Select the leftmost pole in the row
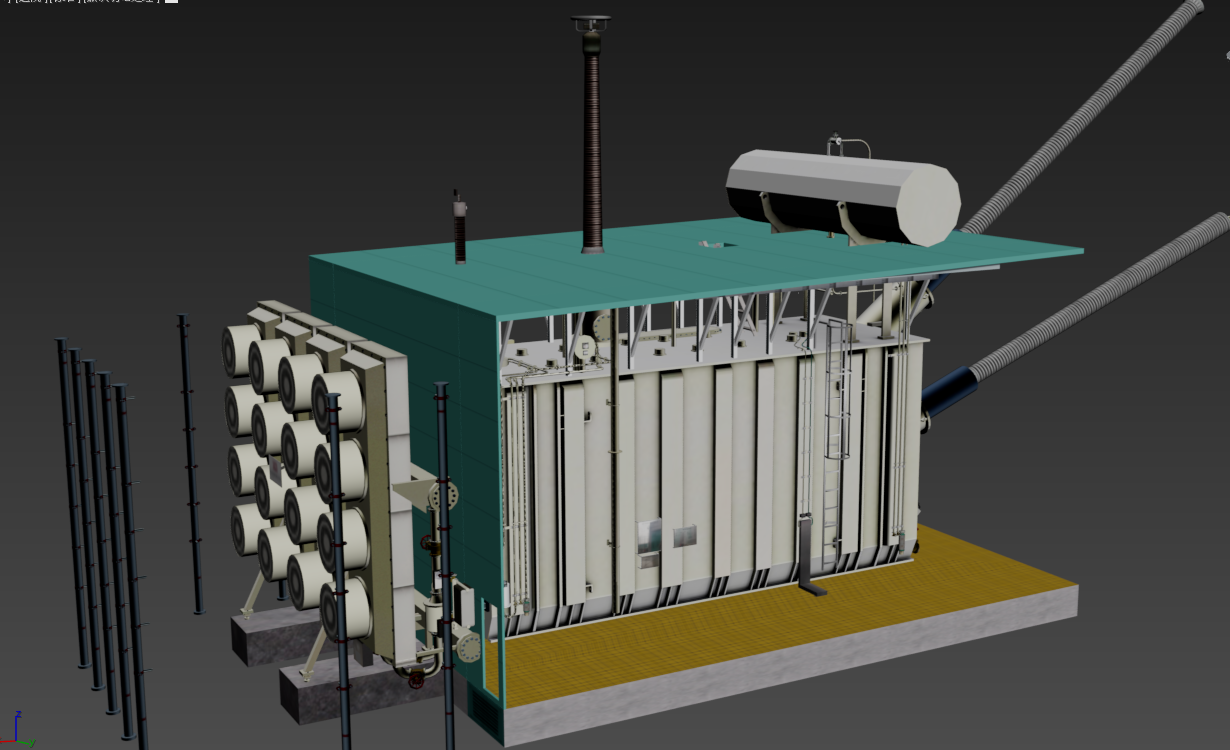The width and height of the screenshot is (1230, 750). tap(71, 500)
